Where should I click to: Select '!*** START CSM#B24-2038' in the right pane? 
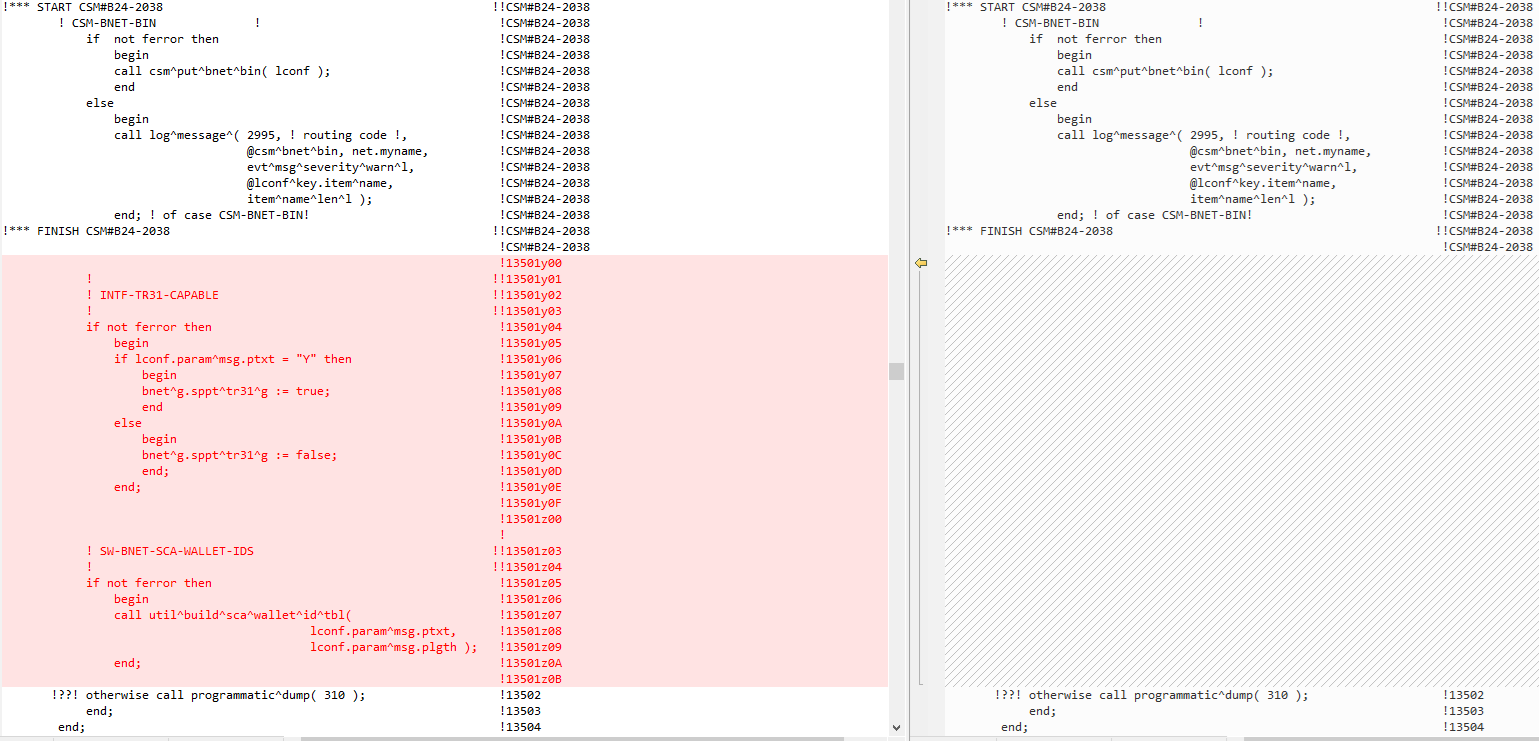pos(1026,7)
